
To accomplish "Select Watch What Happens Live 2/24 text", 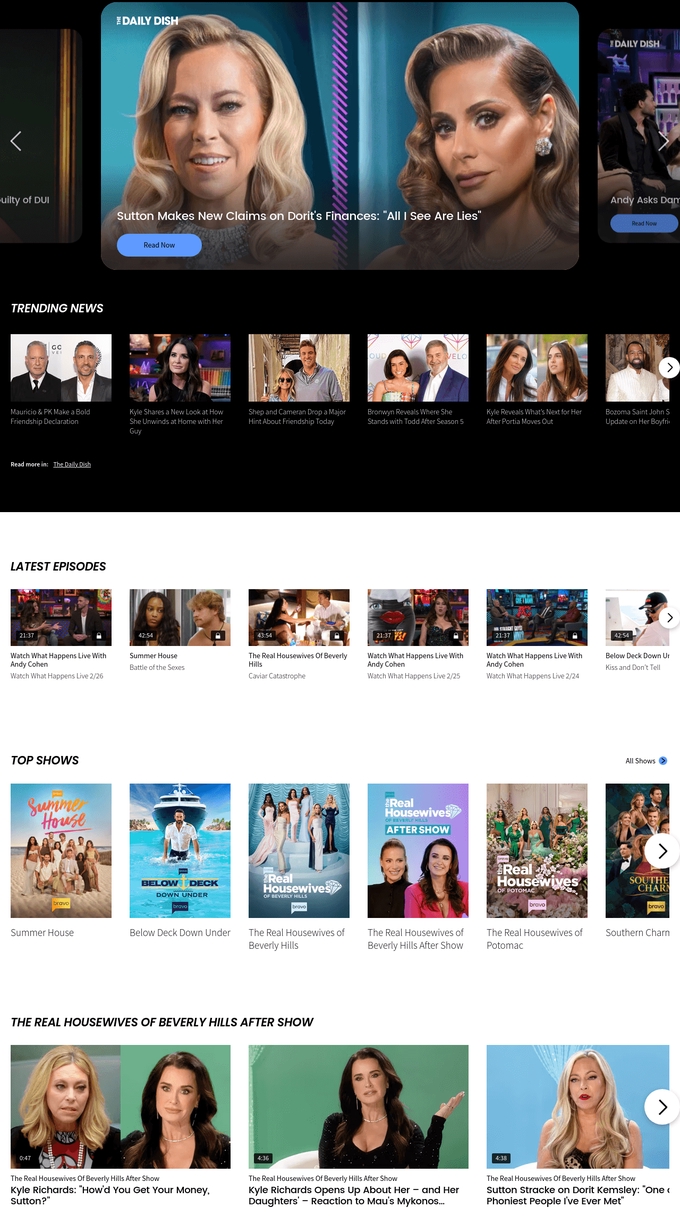I will pyautogui.click(x=533, y=676).
